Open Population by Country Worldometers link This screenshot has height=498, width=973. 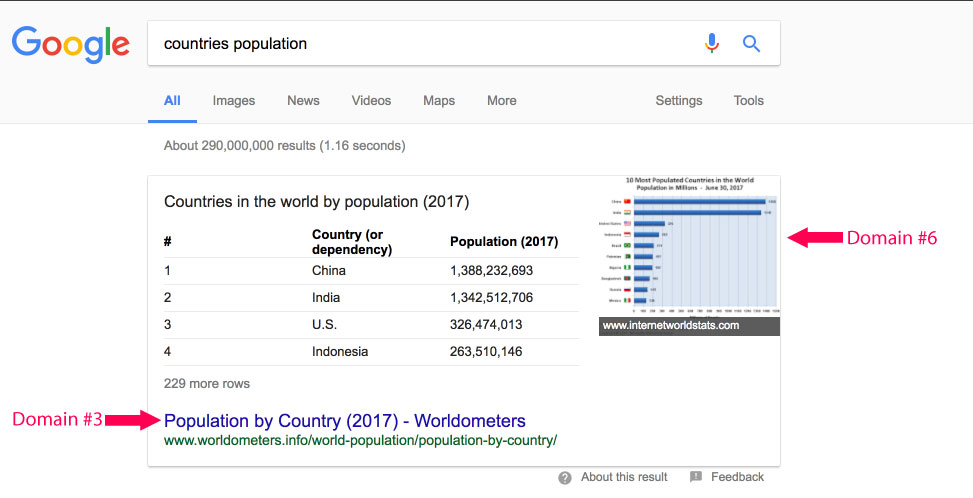(x=344, y=420)
